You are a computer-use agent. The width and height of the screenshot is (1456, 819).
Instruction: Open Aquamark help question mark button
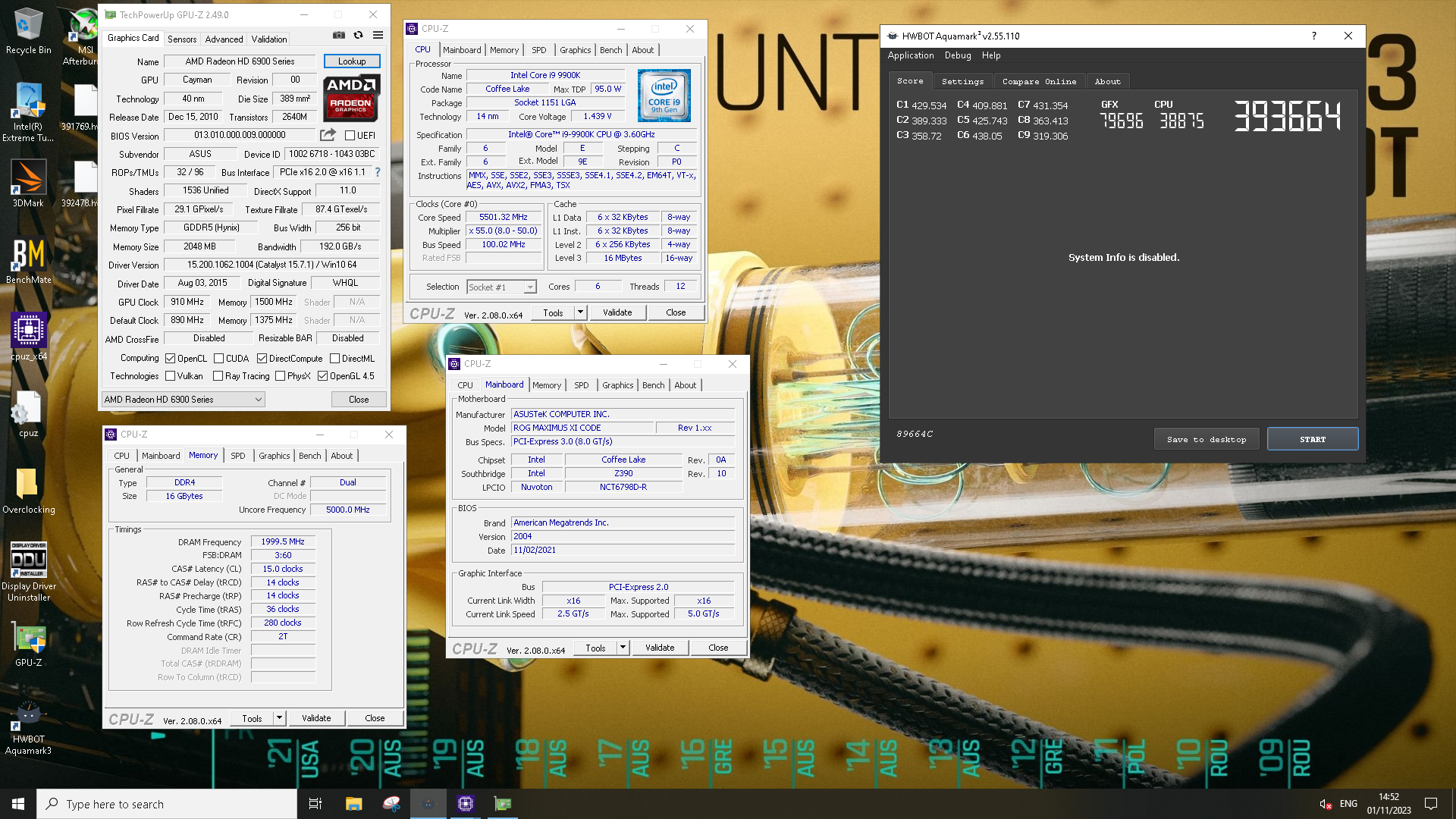coord(1314,36)
